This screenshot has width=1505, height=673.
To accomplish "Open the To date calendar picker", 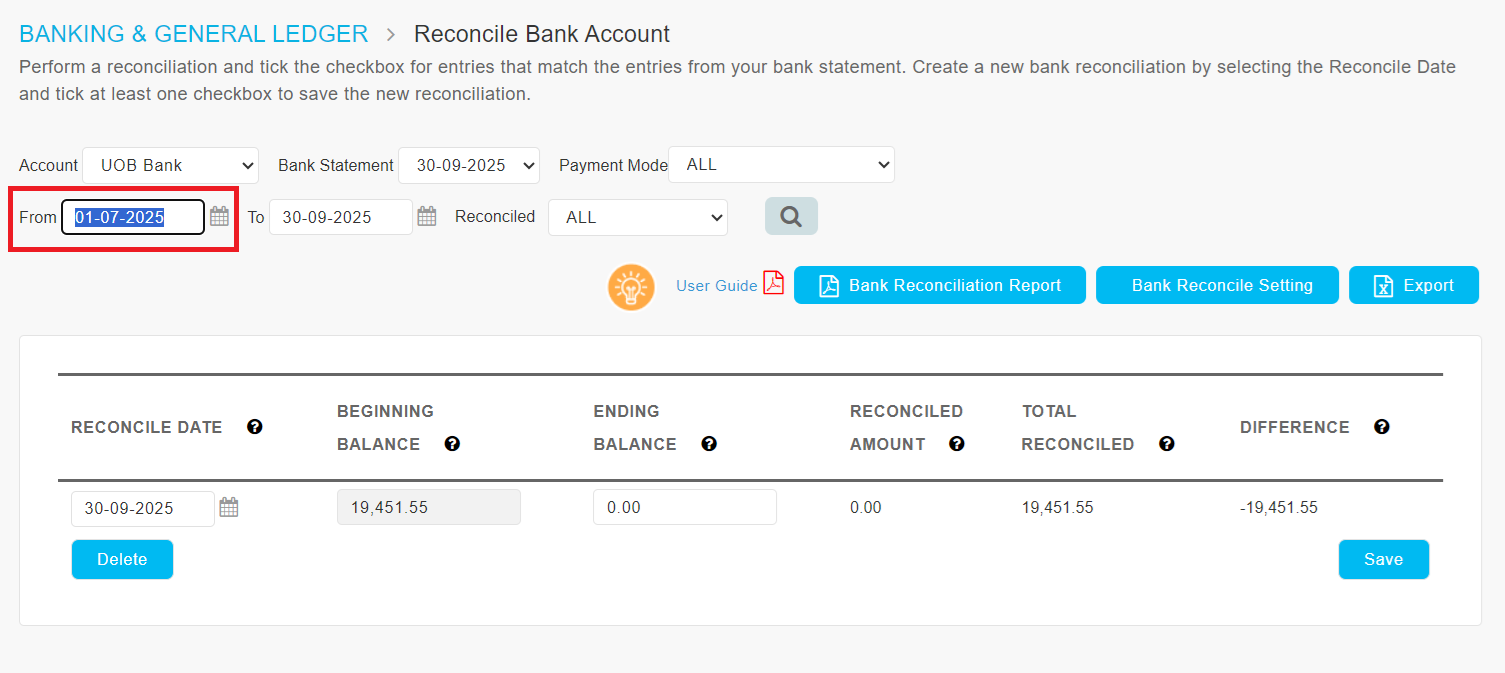I will 427,216.
